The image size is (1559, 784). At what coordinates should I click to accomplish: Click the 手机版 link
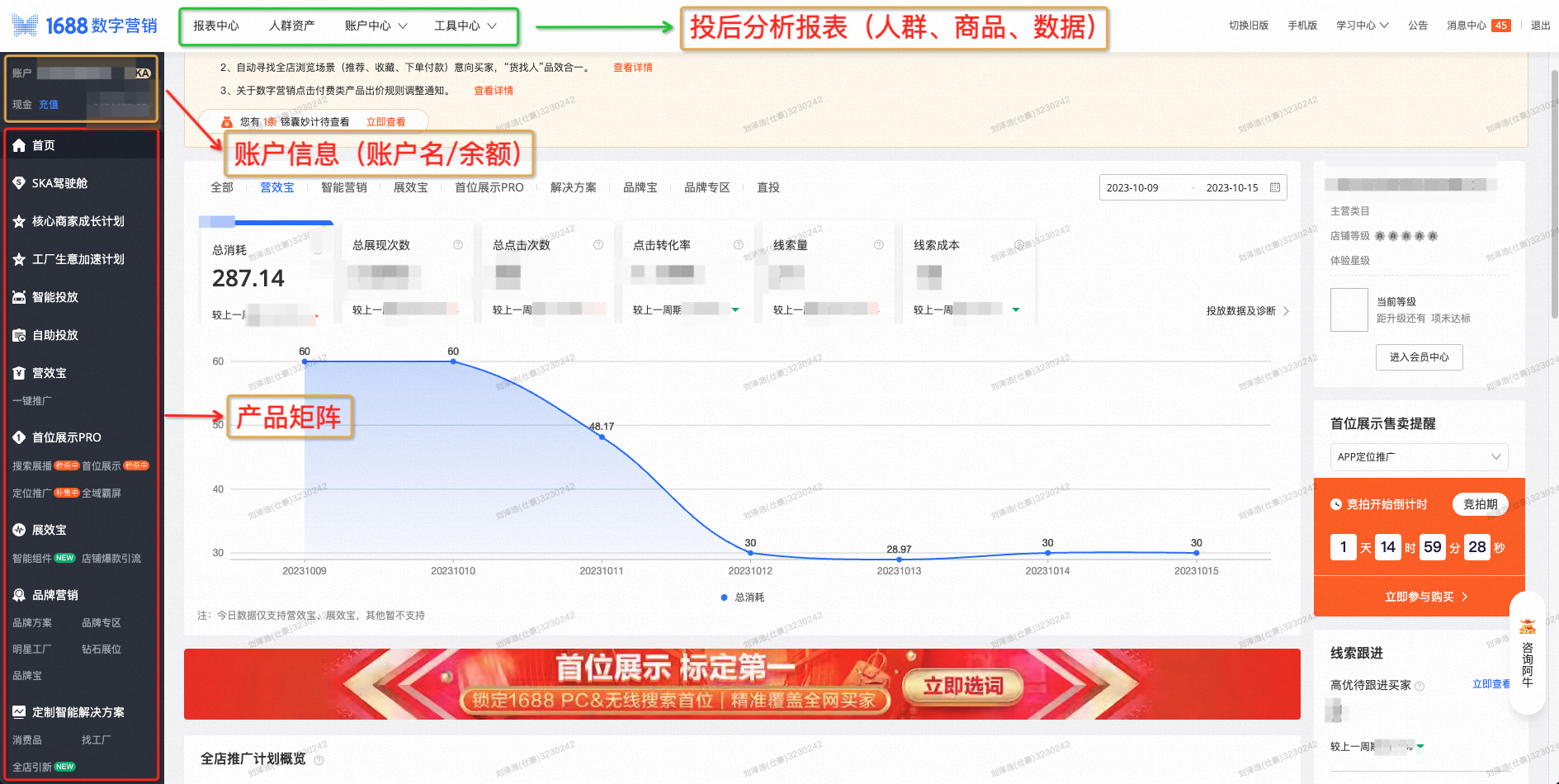point(1302,26)
